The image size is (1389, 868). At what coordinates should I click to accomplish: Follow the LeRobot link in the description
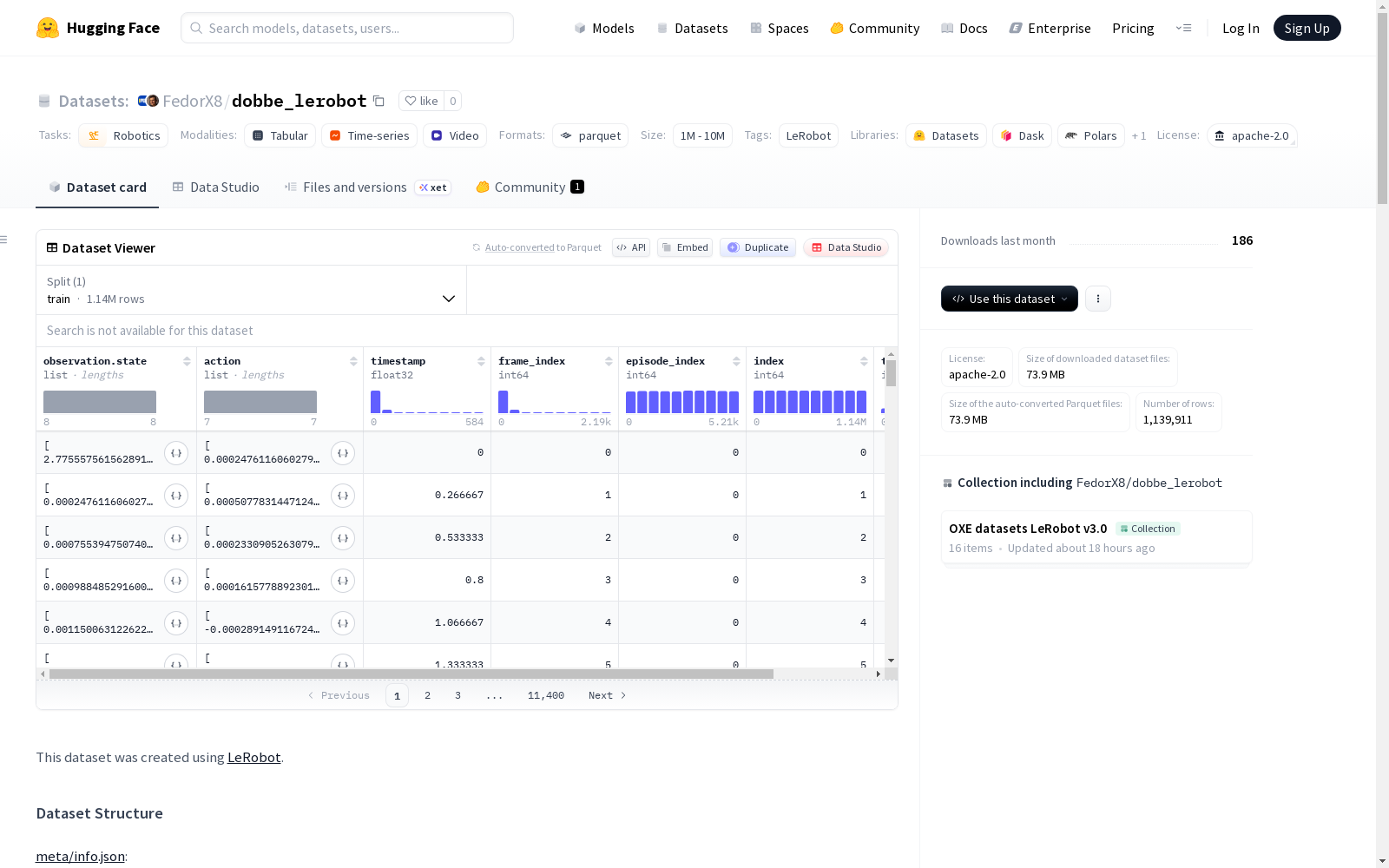click(253, 757)
